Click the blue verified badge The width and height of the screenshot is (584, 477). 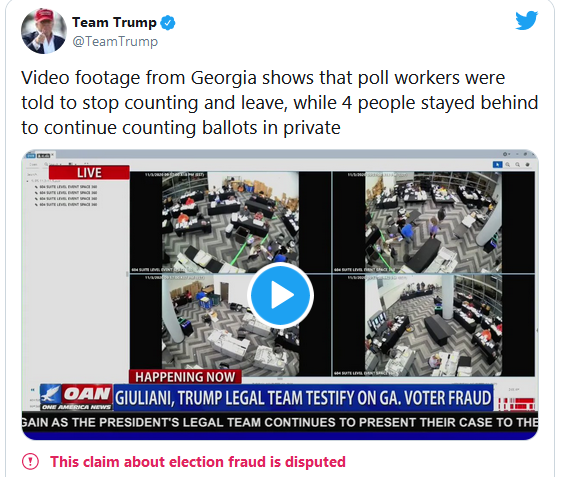(168, 23)
